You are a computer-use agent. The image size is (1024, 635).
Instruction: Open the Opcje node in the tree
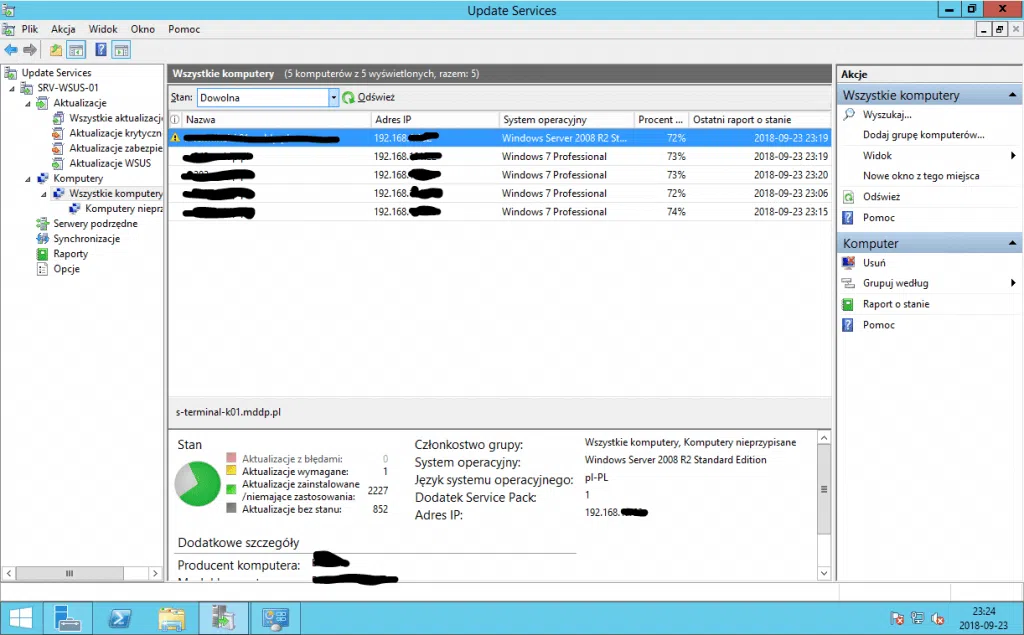click(x=66, y=269)
